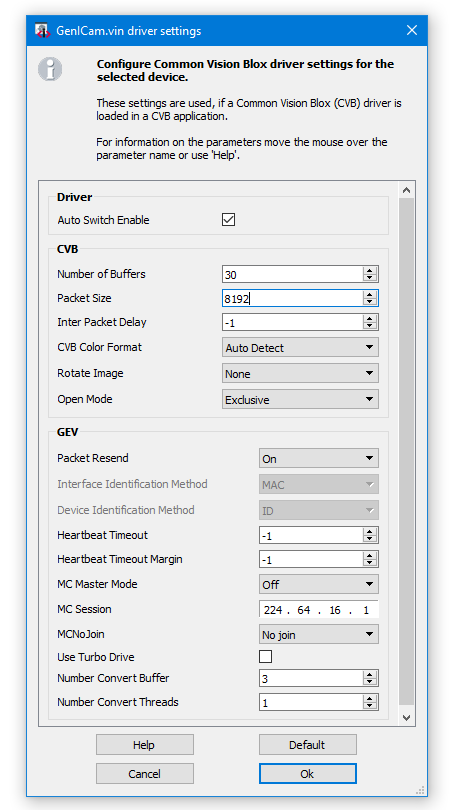Click the Heartbeat Timeout input field

(311, 536)
